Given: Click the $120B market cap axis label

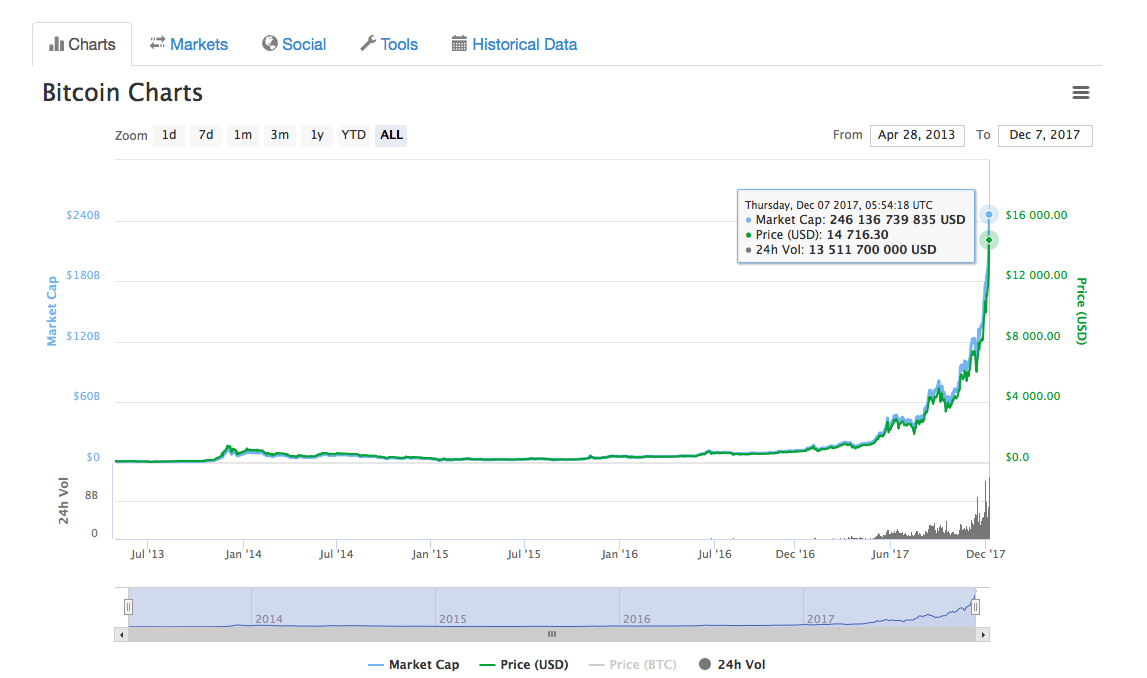Looking at the screenshot, I should coord(83,336).
